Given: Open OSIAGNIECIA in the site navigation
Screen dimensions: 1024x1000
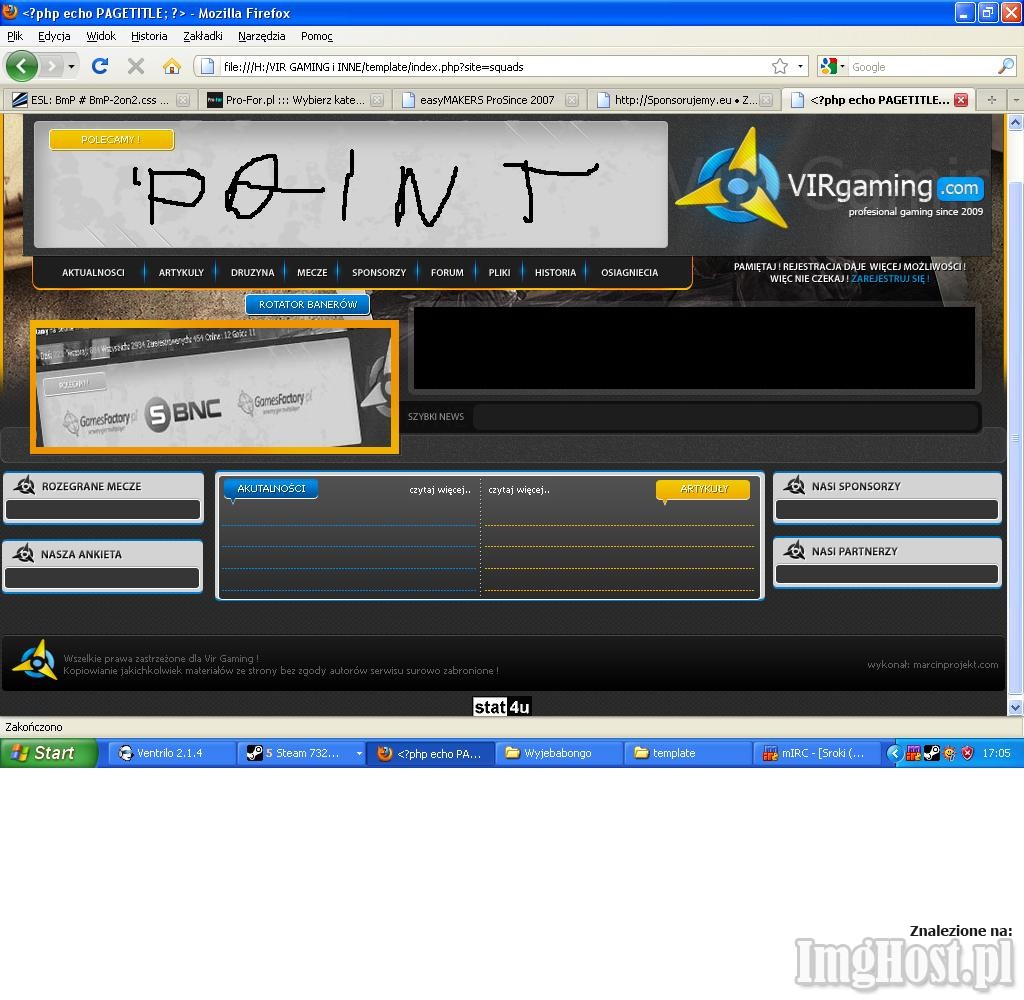Looking at the screenshot, I should [630, 272].
